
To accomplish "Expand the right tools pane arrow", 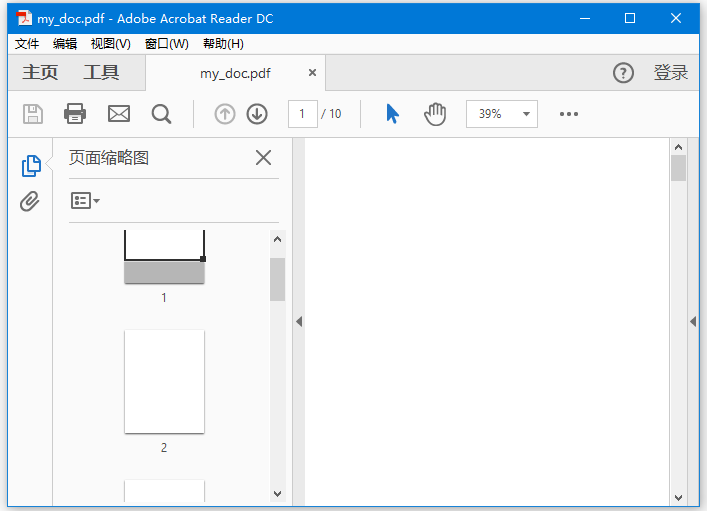I will [693, 322].
